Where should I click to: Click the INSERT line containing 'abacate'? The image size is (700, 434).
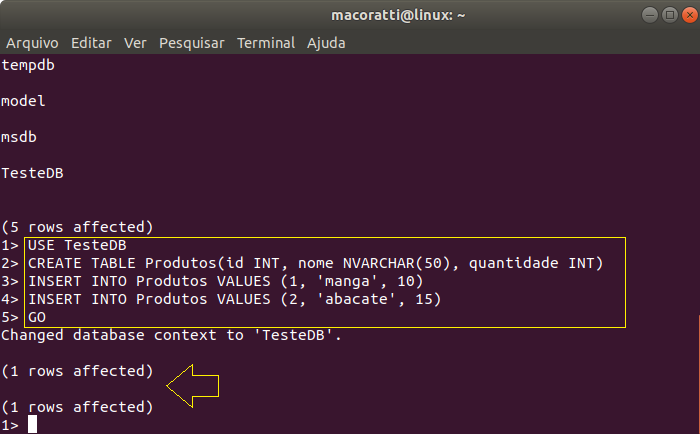(234, 299)
